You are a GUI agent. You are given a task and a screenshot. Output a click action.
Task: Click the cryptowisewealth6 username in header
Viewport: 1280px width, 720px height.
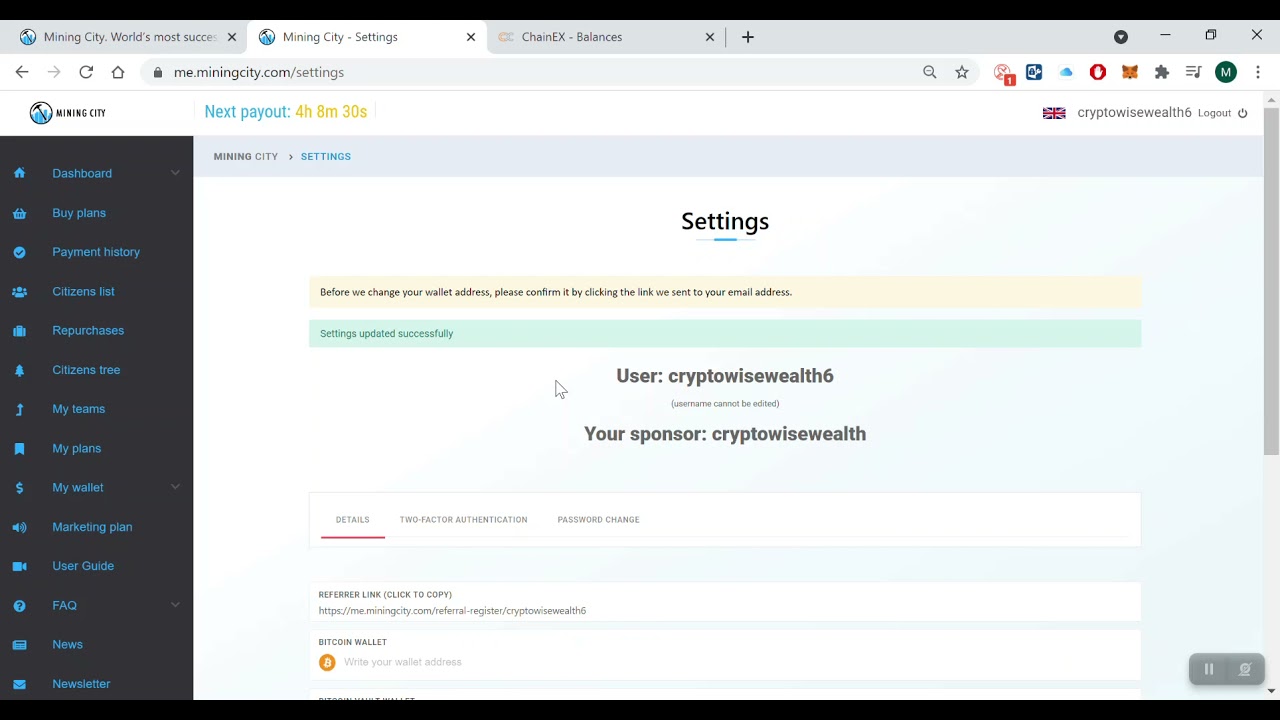[x=1134, y=113]
